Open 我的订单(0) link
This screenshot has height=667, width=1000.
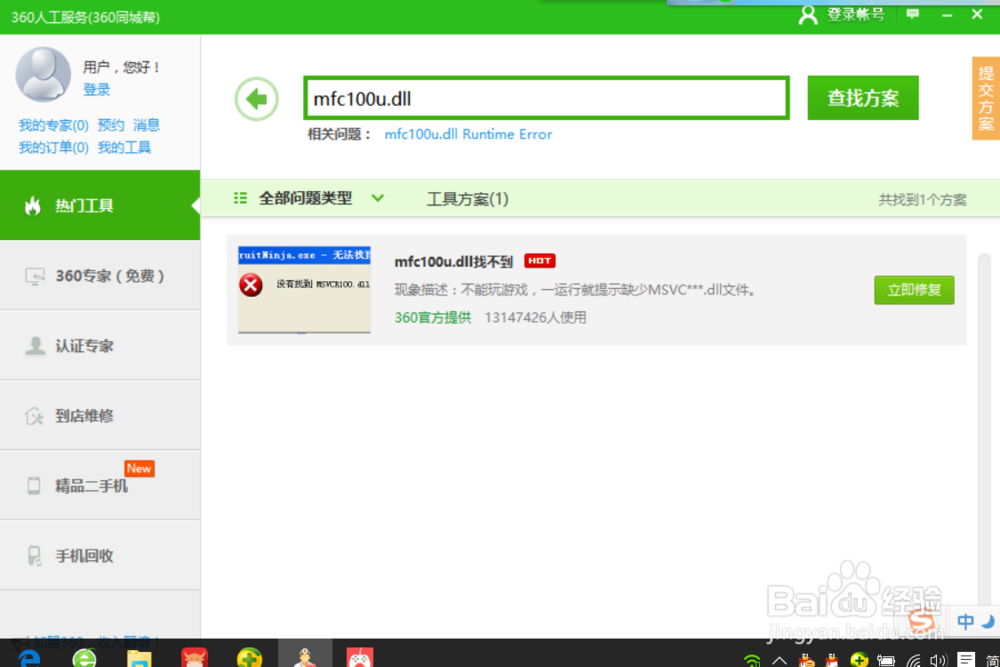(x=54, y=147)
